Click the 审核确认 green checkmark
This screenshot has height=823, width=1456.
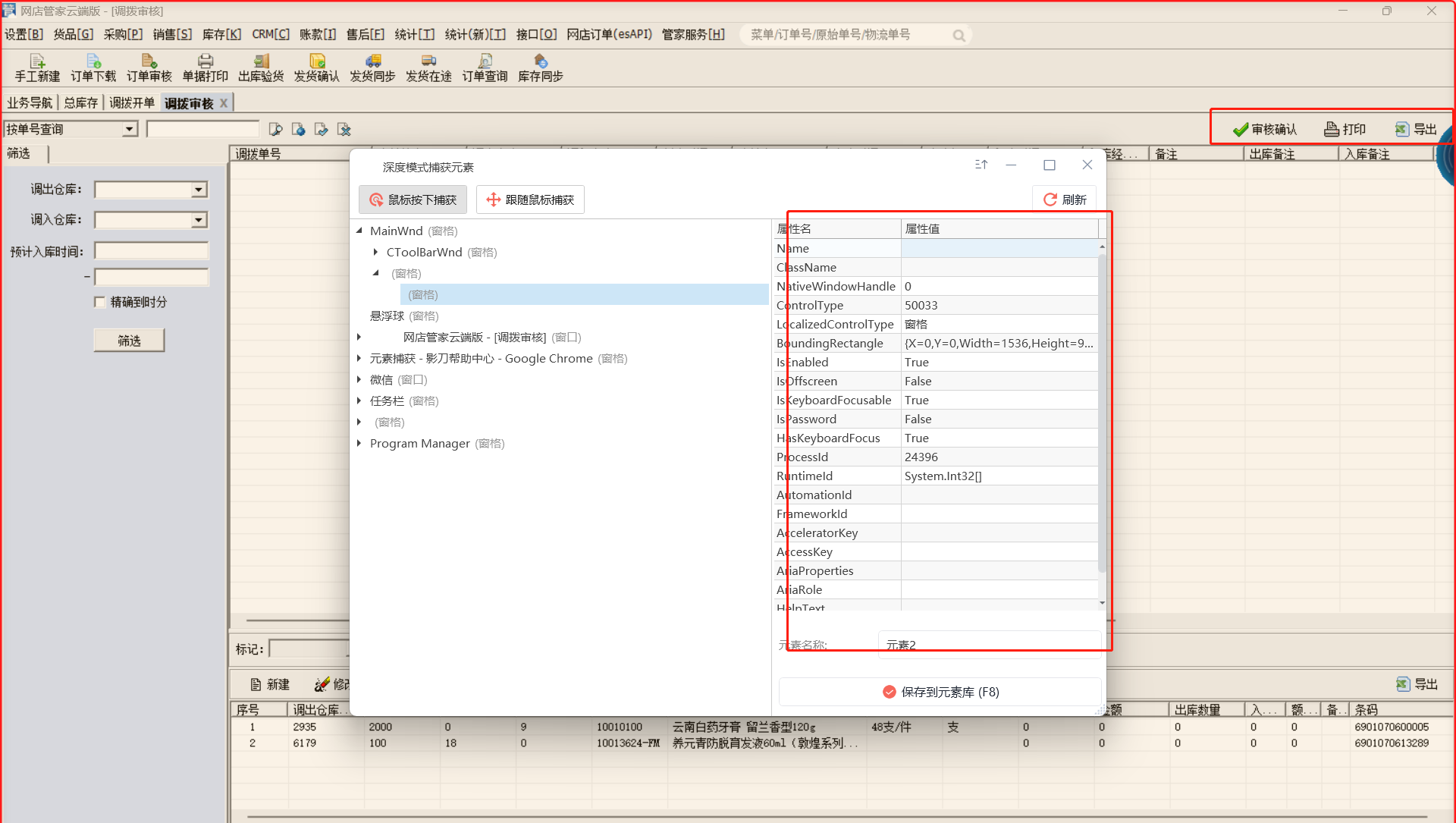point(1241,130)
